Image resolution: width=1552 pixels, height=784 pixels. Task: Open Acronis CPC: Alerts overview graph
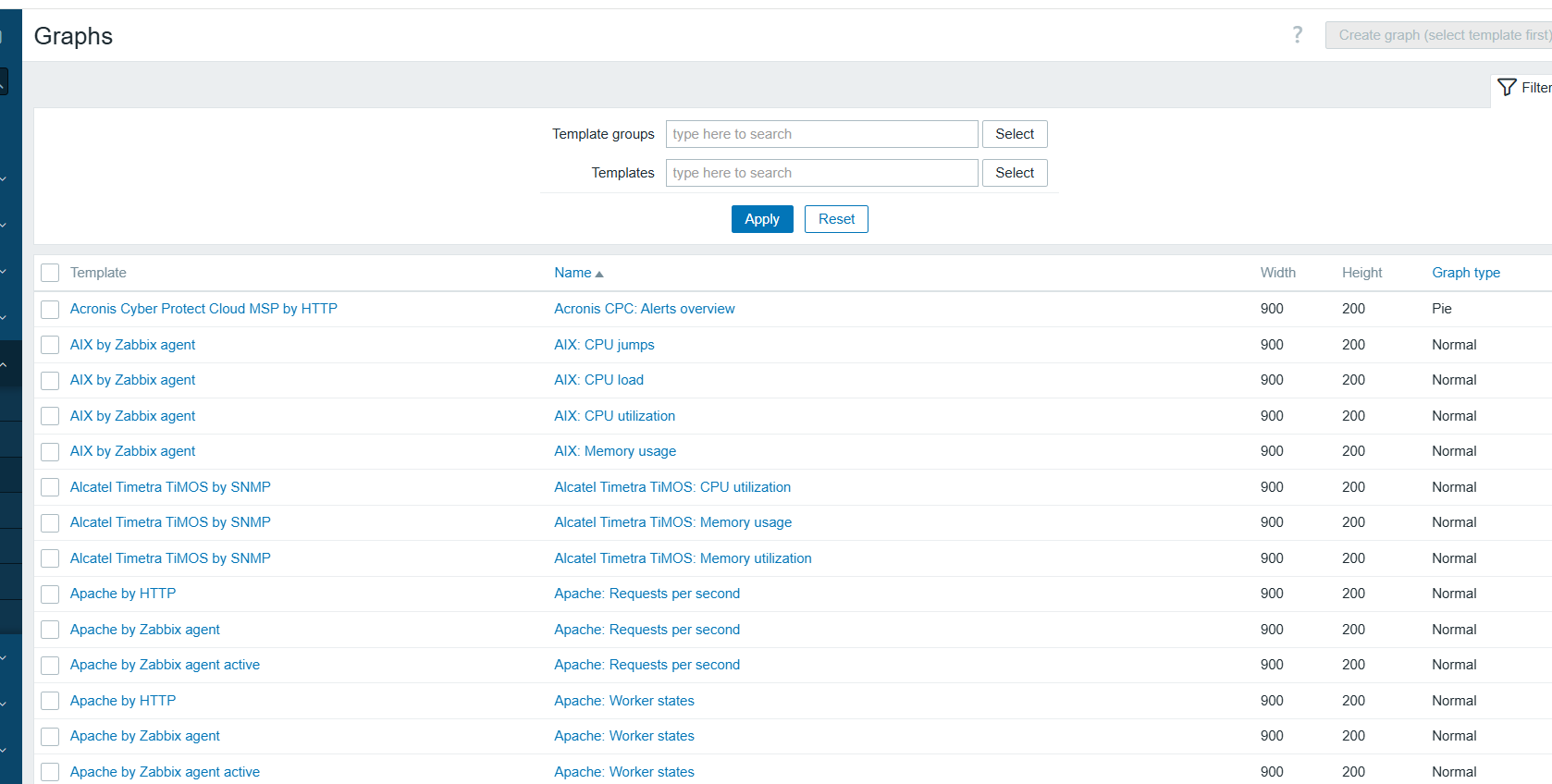pyautogui.click(x=645, y=309)
